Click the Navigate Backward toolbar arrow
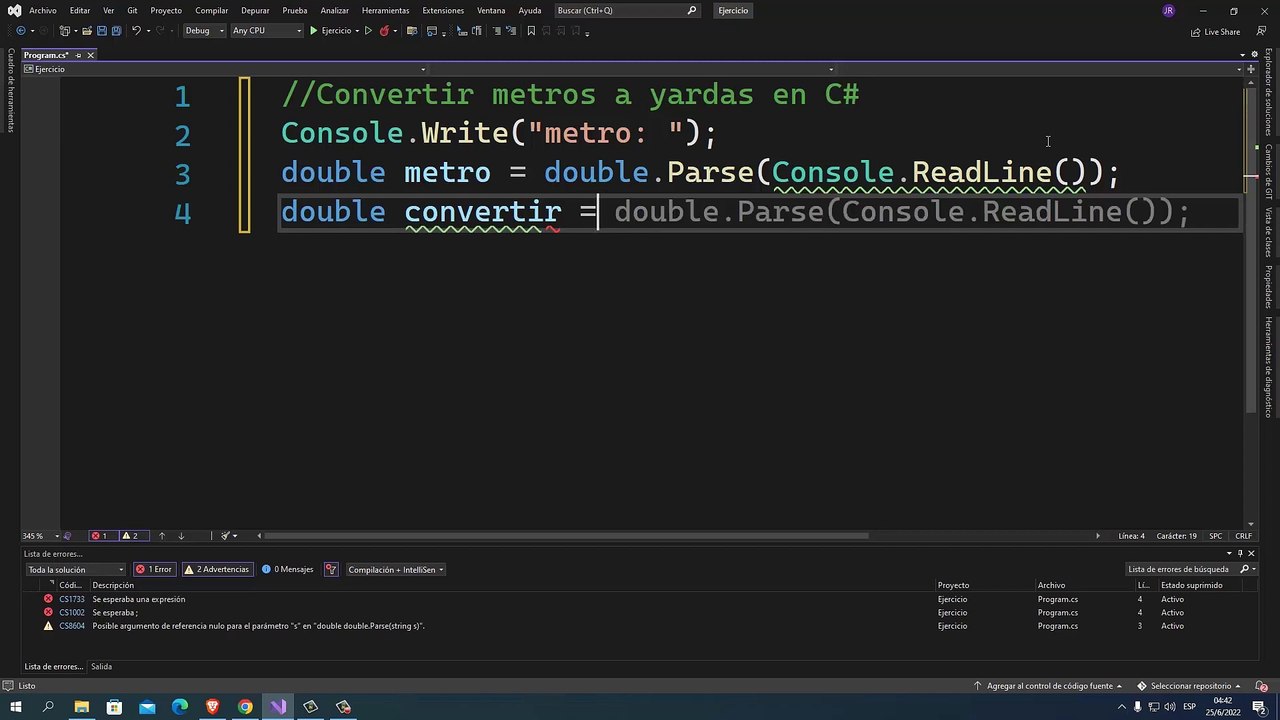This screenshot has height=720, width=1280. tap(20, 31)
